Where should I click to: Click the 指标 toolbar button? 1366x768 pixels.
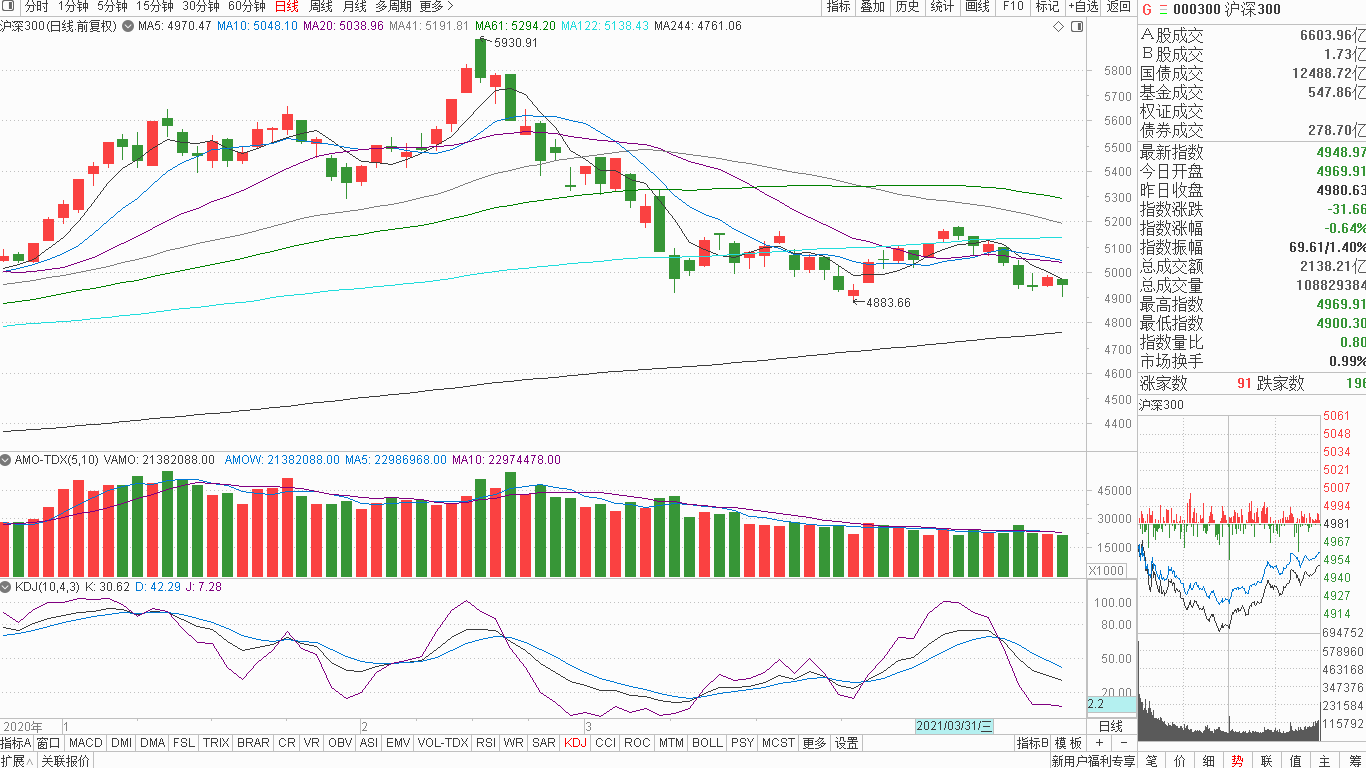838,7
